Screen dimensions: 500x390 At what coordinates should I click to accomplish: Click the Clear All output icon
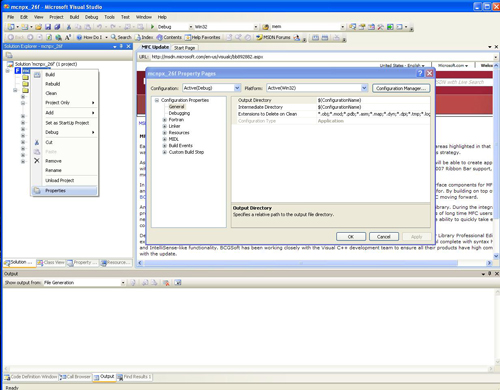click(x=166, y=283)
